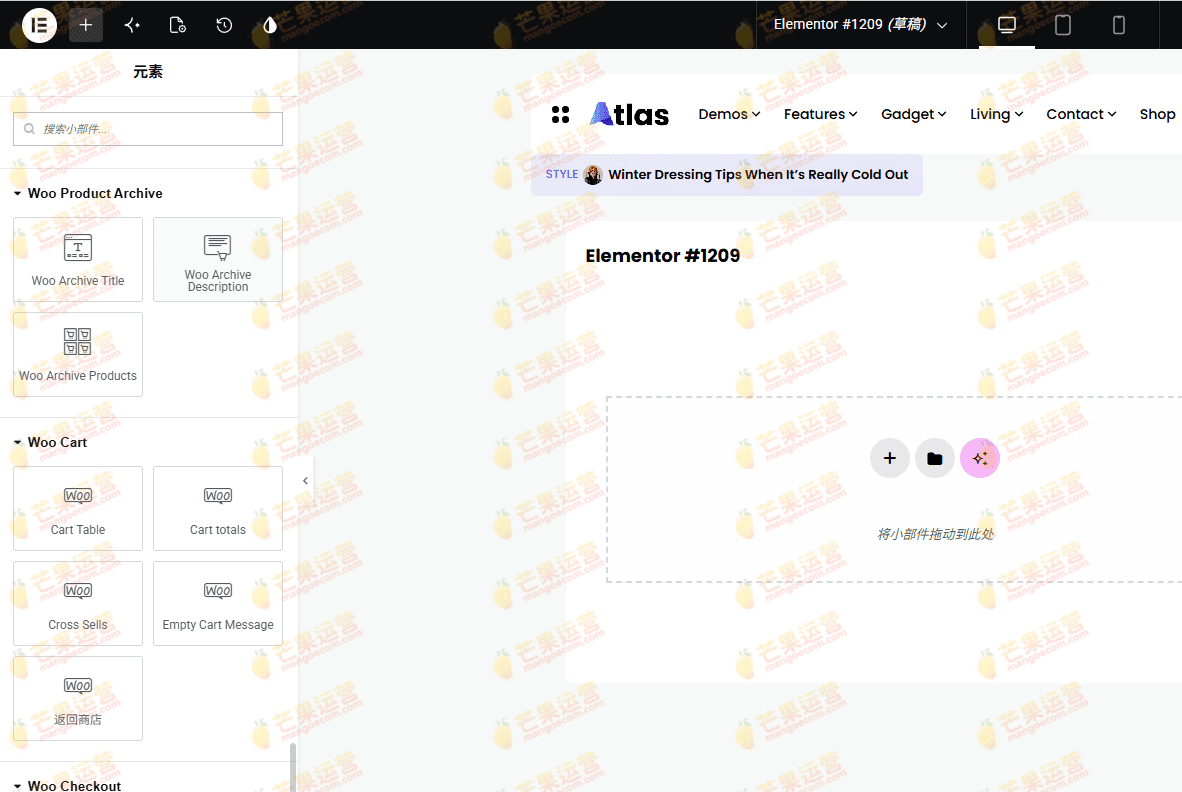Select the Cart totals widget
Image resolution: width=1182 pixels, height=792 pixels.
tap(218, 509)
